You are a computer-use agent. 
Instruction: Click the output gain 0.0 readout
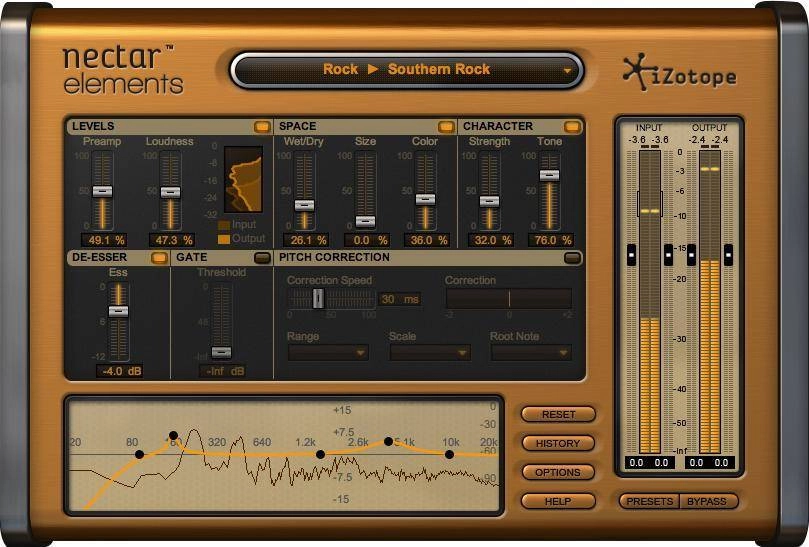tap(709, 462)
